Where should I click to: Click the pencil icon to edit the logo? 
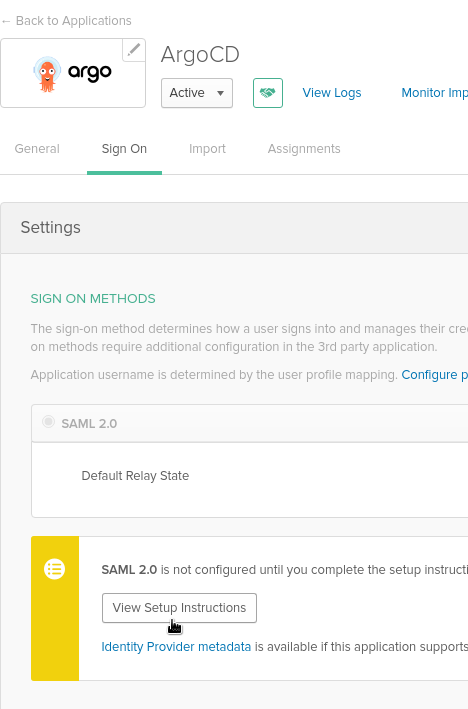pyautogui.click(x=134, y=50)
